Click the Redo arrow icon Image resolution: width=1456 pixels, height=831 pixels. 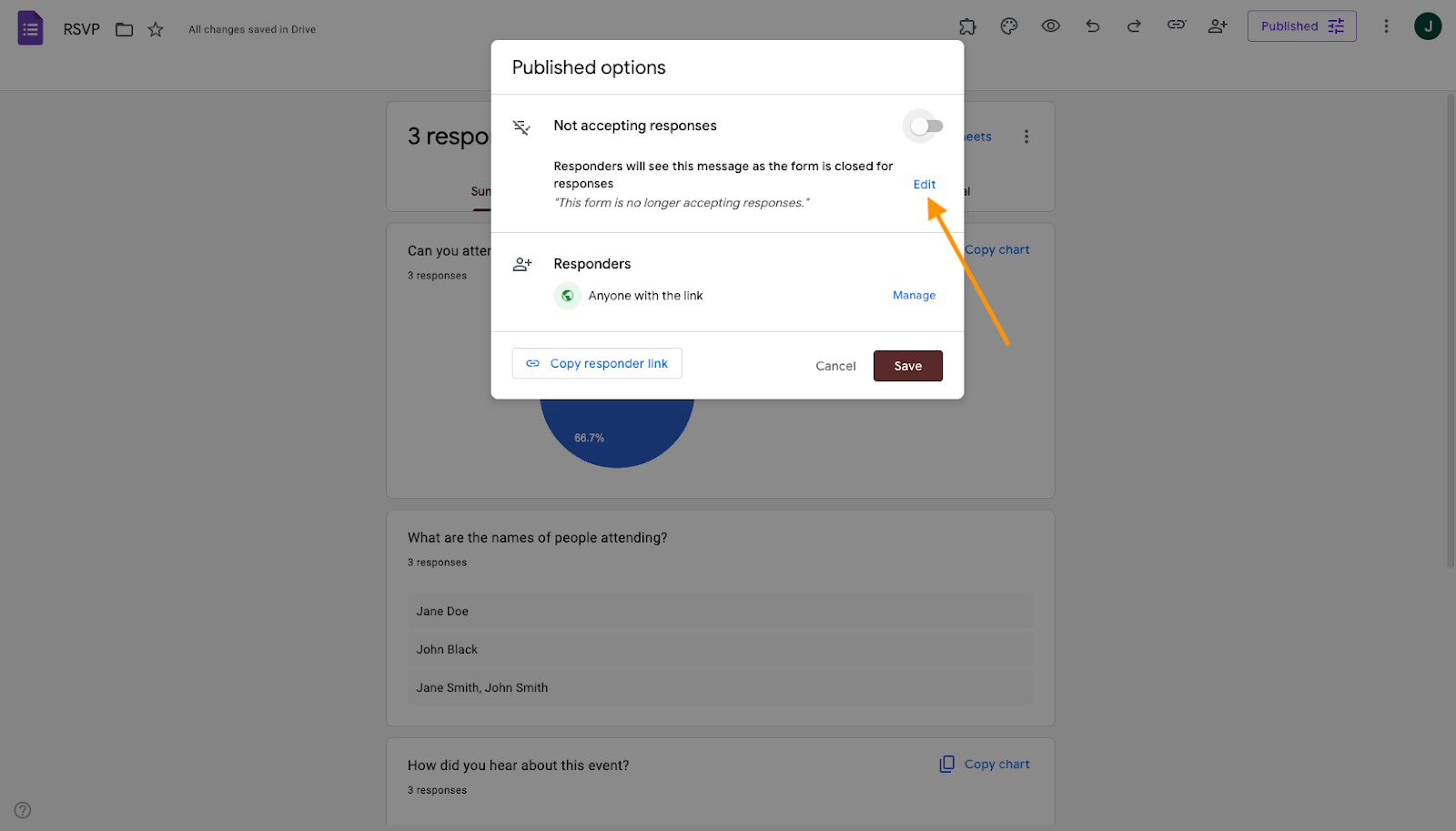pyautogui.click(x=1133, y=25)
